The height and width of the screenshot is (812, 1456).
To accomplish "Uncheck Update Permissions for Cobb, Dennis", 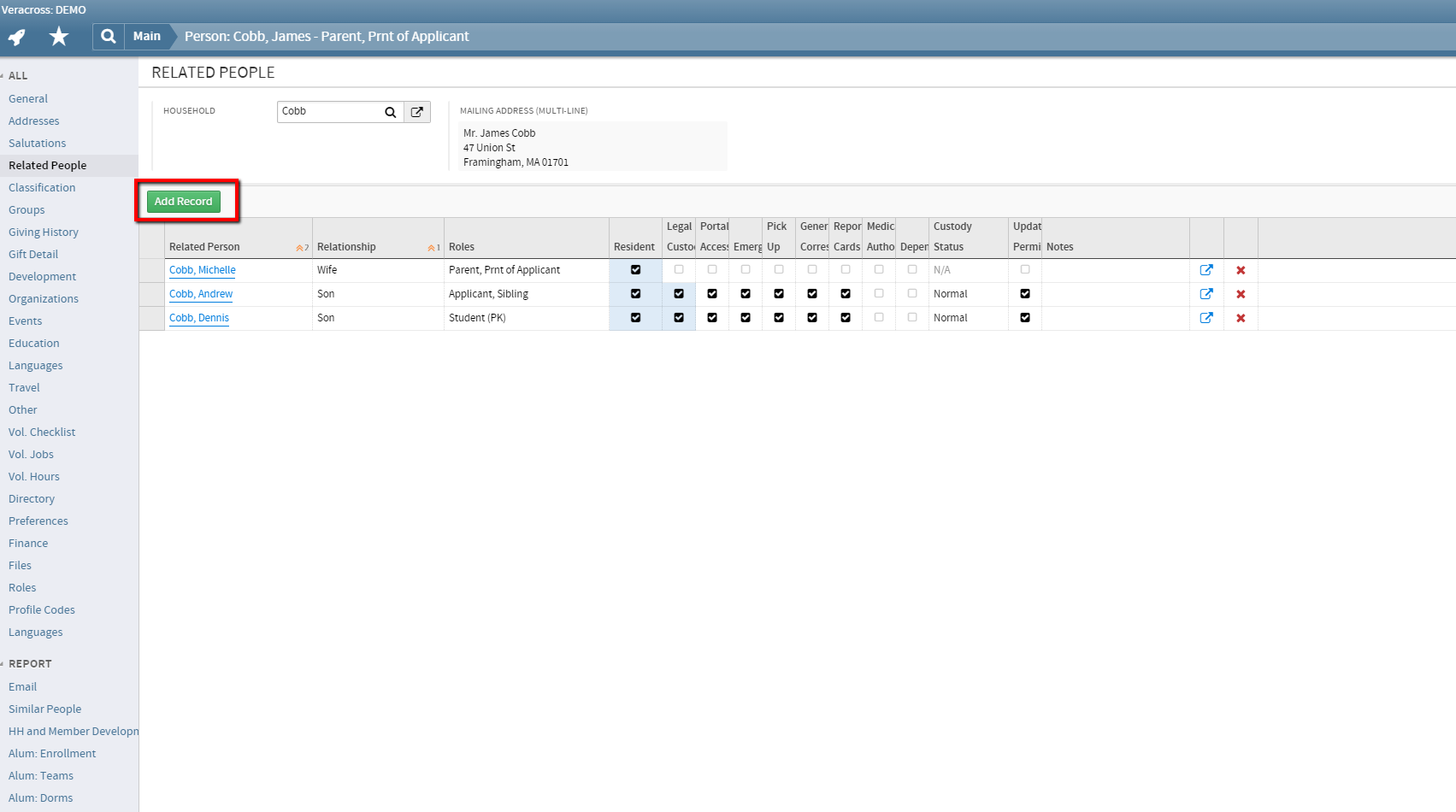I will click(1024, 317).
